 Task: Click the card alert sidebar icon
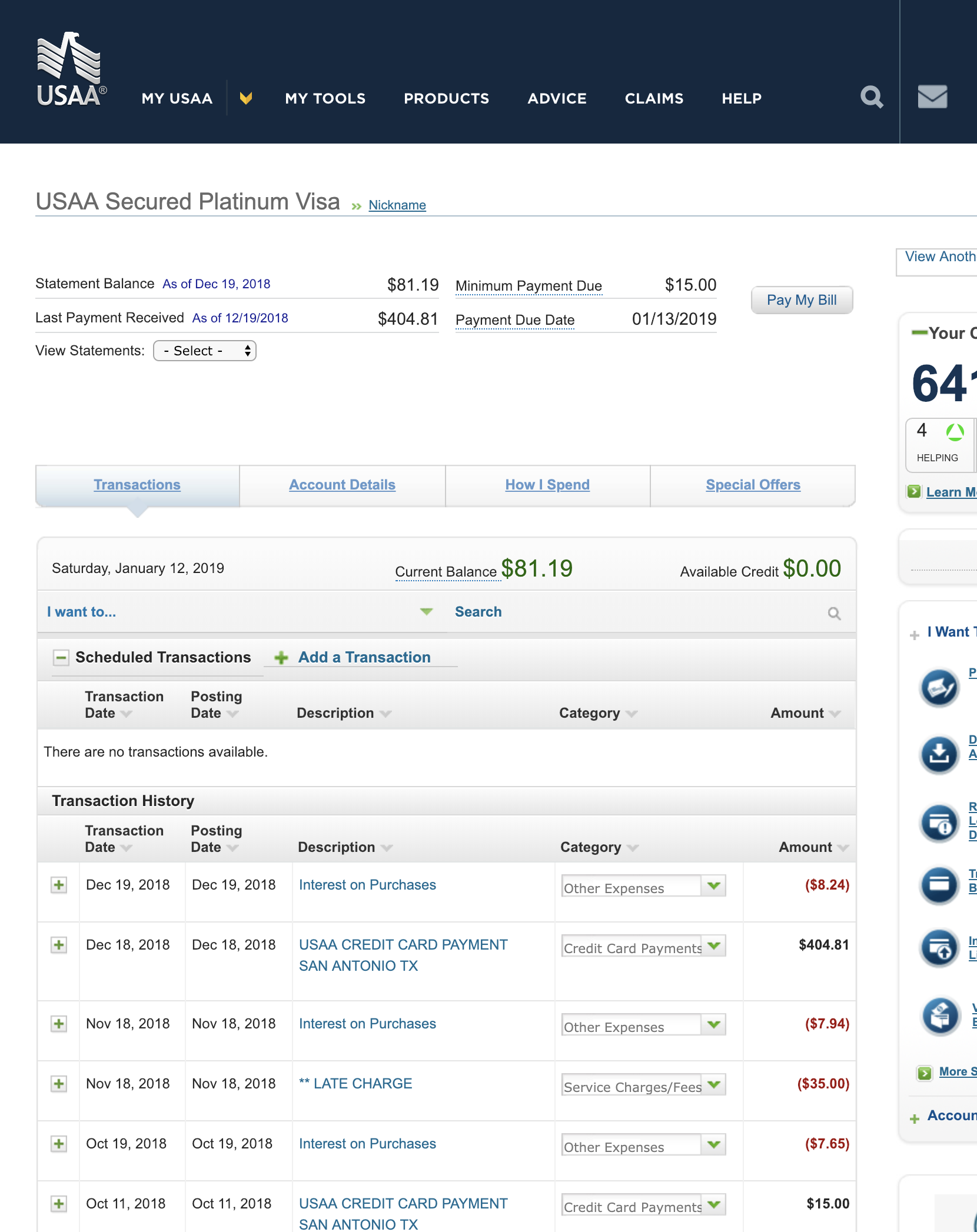(939, 823)
